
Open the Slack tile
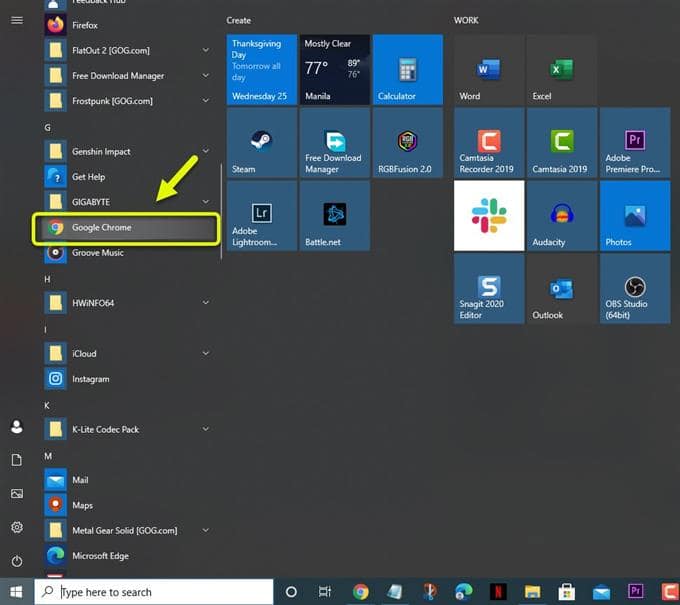[489, 215]
